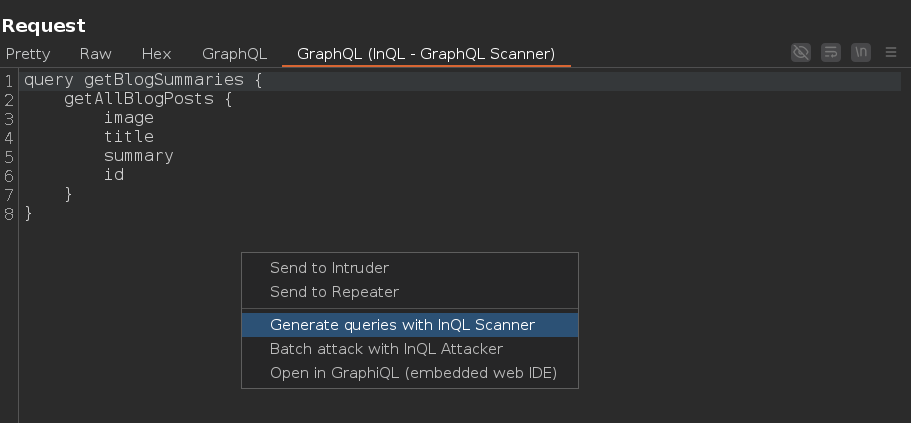The height and width of the screenshot is (423, 911).
Task: Switch to the Raw tab
Action: [96, 53]
